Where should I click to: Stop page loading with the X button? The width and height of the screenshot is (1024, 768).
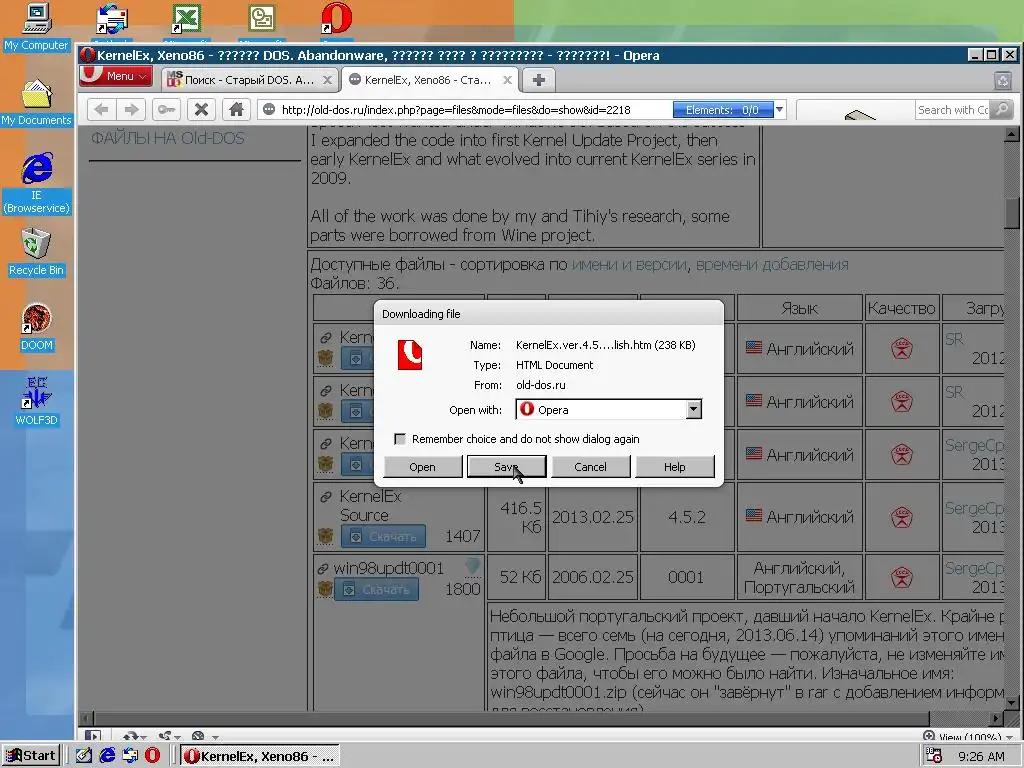[201, 109]
